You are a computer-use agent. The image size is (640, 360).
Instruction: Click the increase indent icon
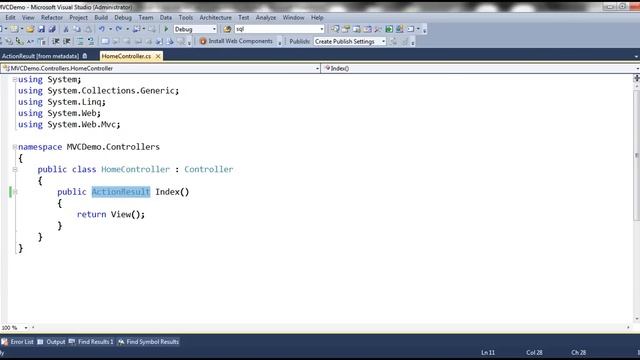click(x=67, y=41)
